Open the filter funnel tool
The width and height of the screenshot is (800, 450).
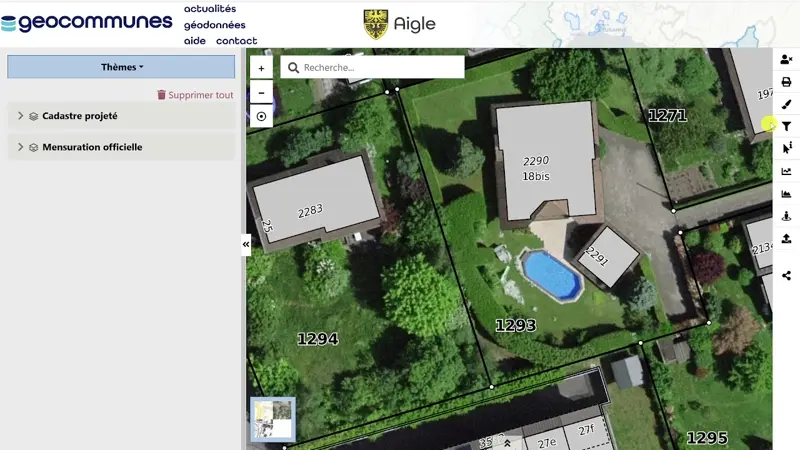tap(786, 127)
